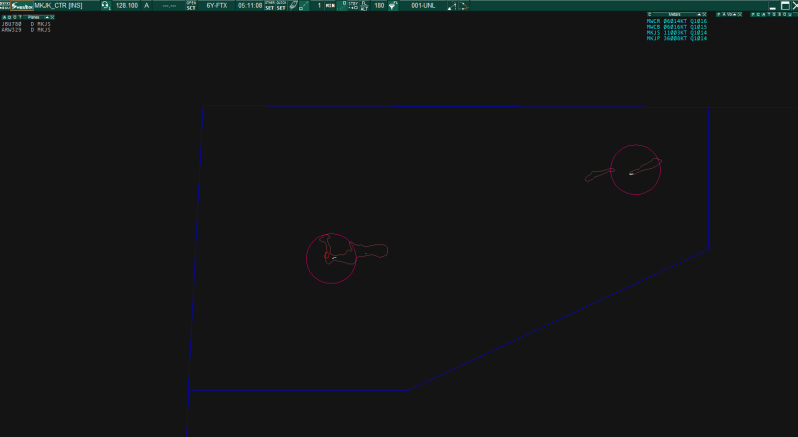Open the QUICK SET menu
This screenshot has height=437, width=798.
(281, 6)
